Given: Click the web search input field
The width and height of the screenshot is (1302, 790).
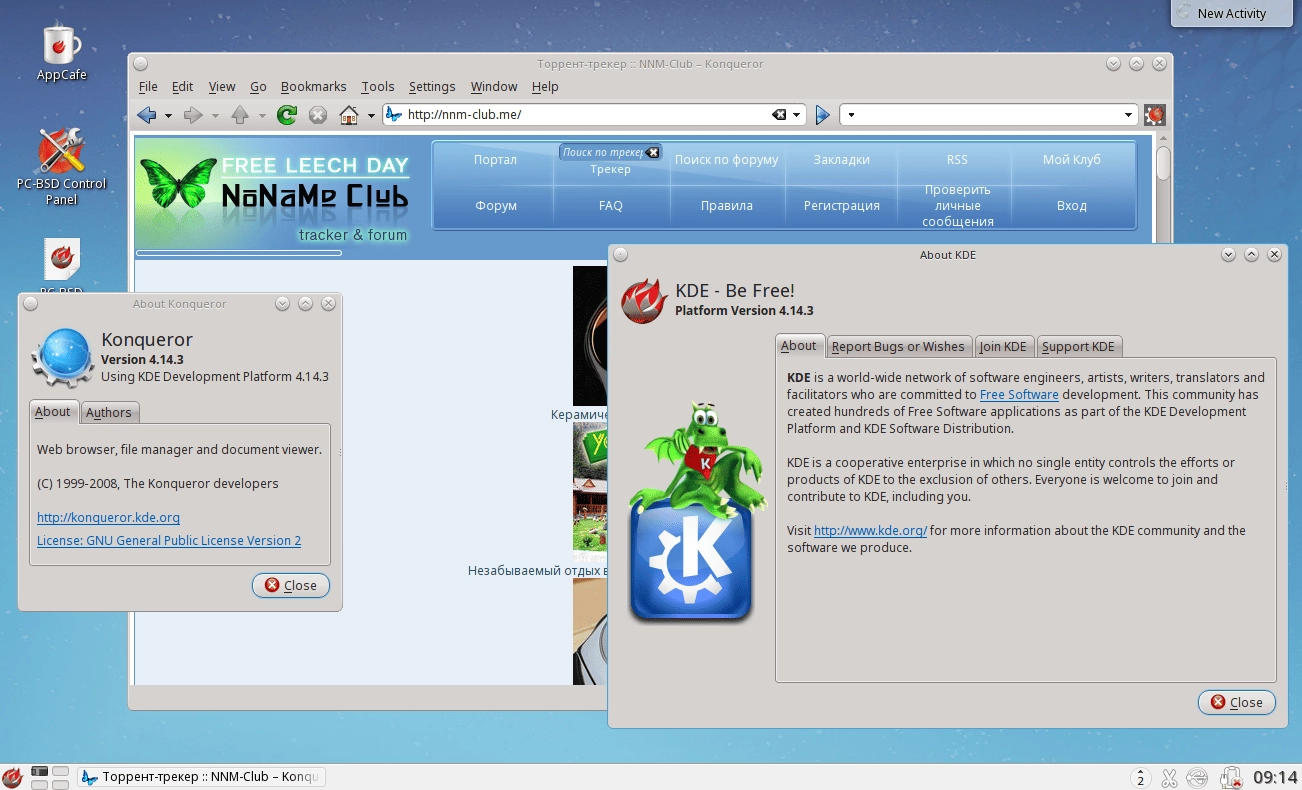Looking at the screenshot, I should pyautogui.click(x=990, y=115).
